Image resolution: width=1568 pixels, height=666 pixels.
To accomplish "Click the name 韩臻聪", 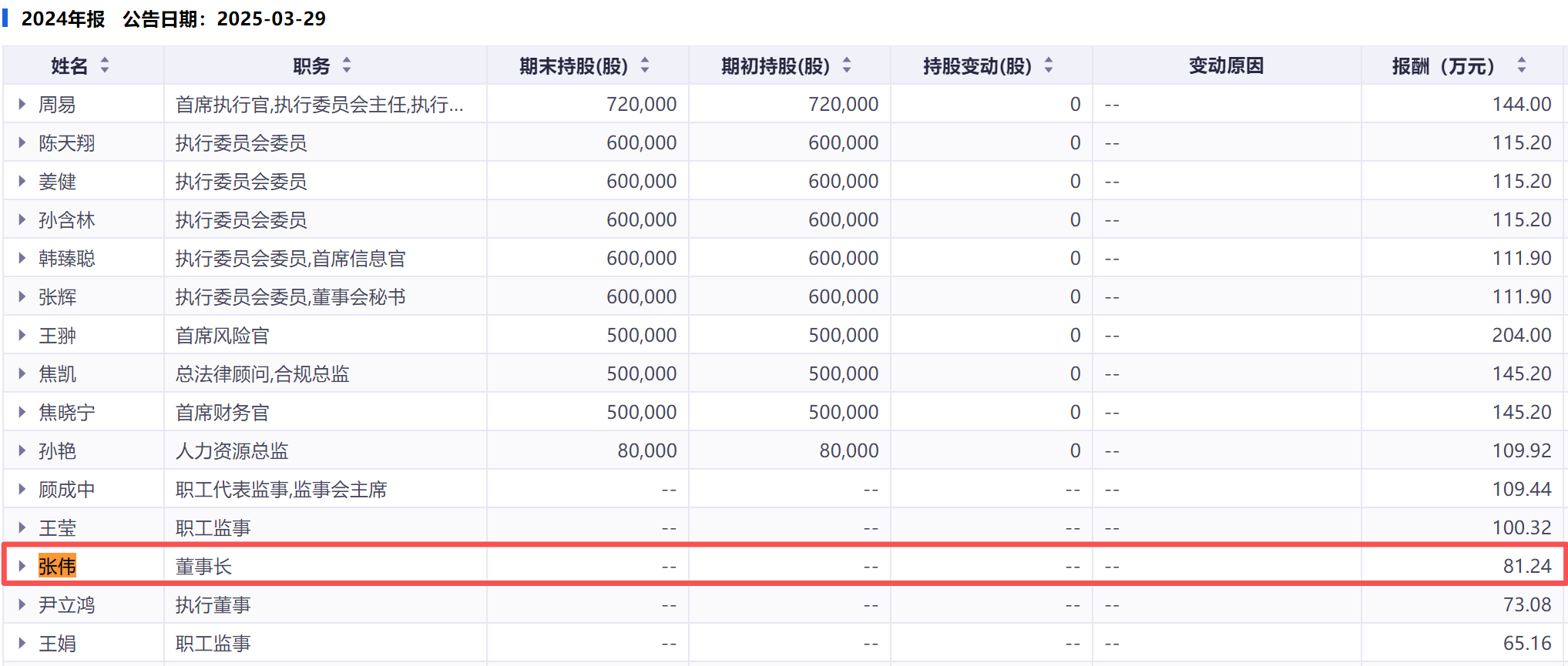I will [67, 259].
